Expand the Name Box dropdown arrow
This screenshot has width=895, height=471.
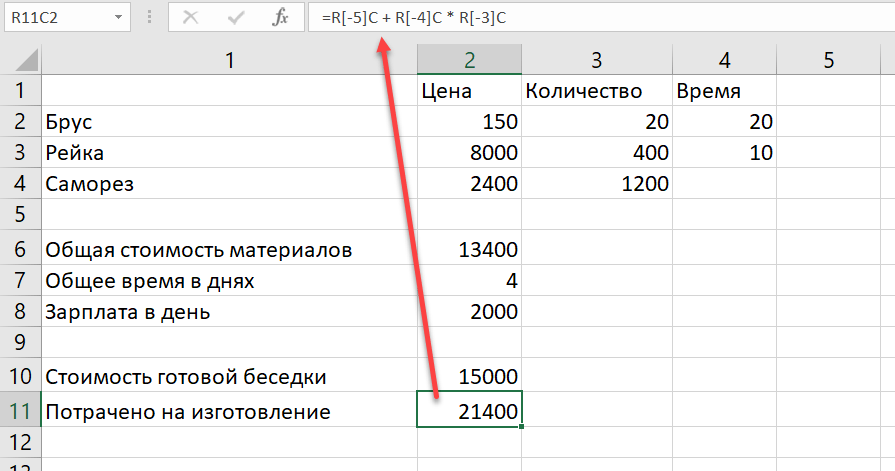[118, 18]
